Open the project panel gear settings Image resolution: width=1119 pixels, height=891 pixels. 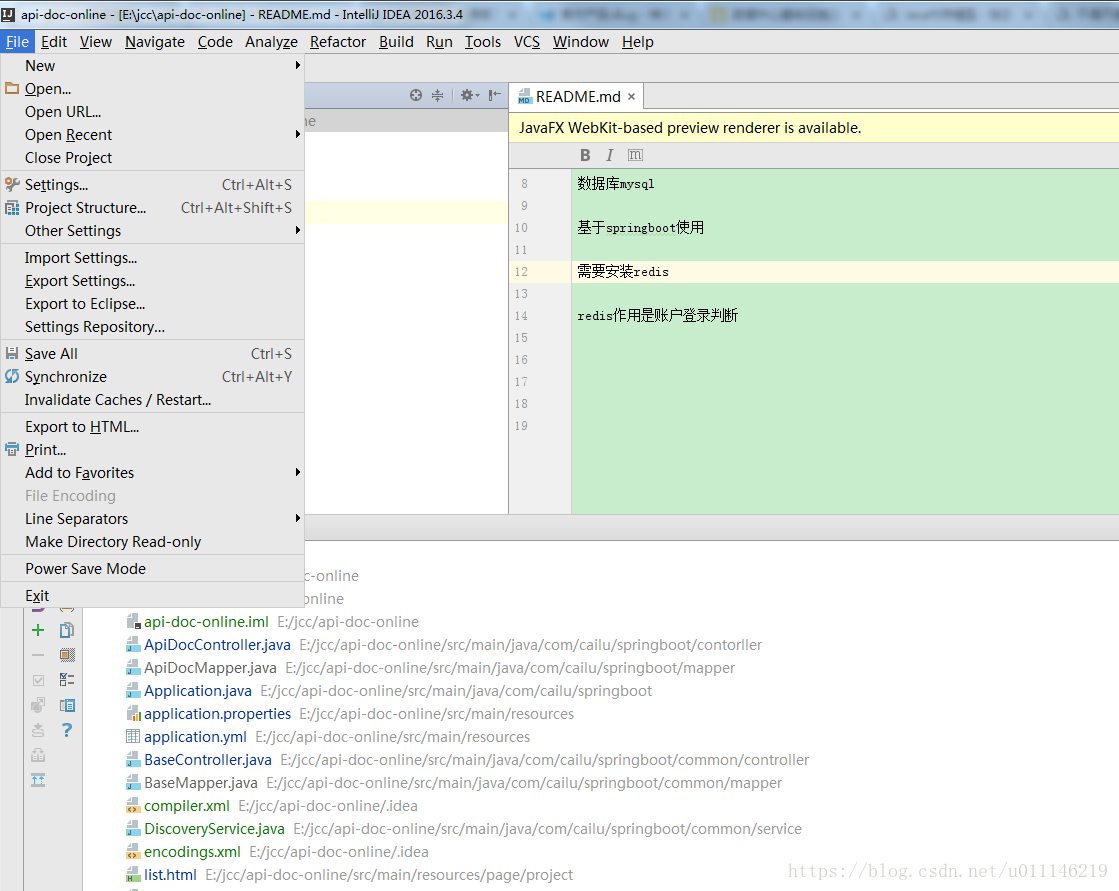point(469,95)
